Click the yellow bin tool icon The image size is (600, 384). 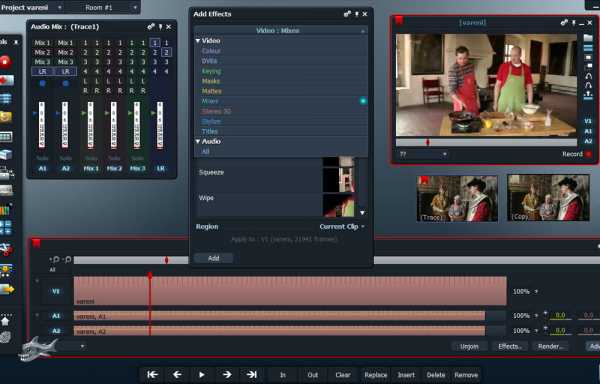point(5,117)
